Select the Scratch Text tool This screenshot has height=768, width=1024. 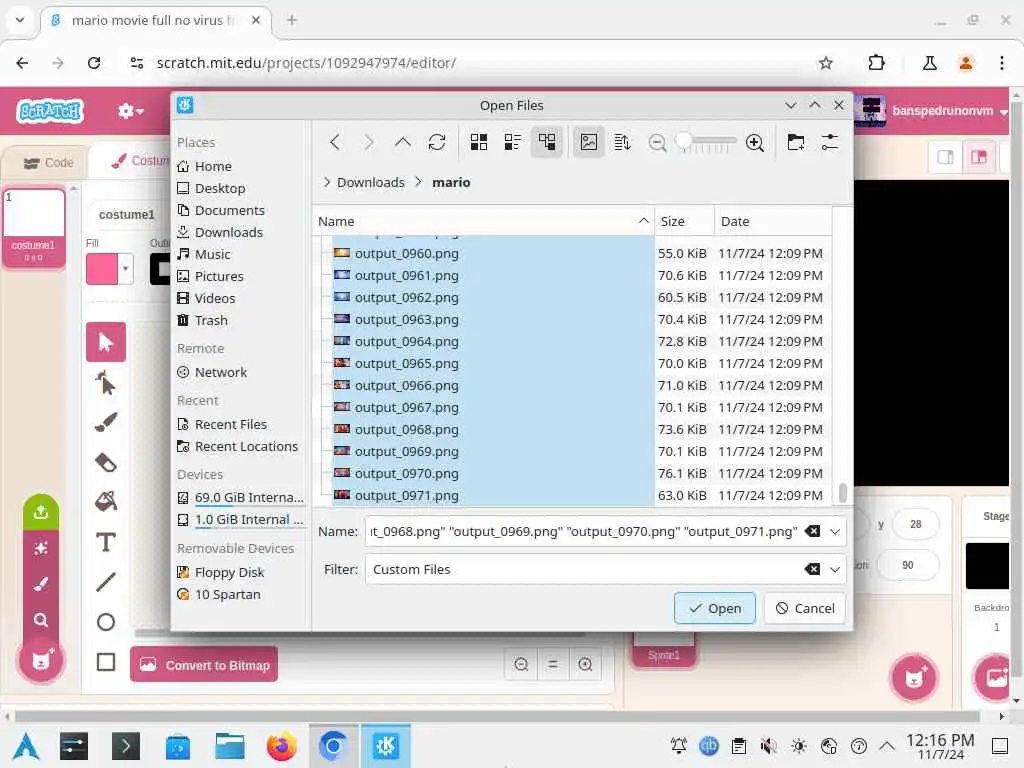[x=106, y=542]
